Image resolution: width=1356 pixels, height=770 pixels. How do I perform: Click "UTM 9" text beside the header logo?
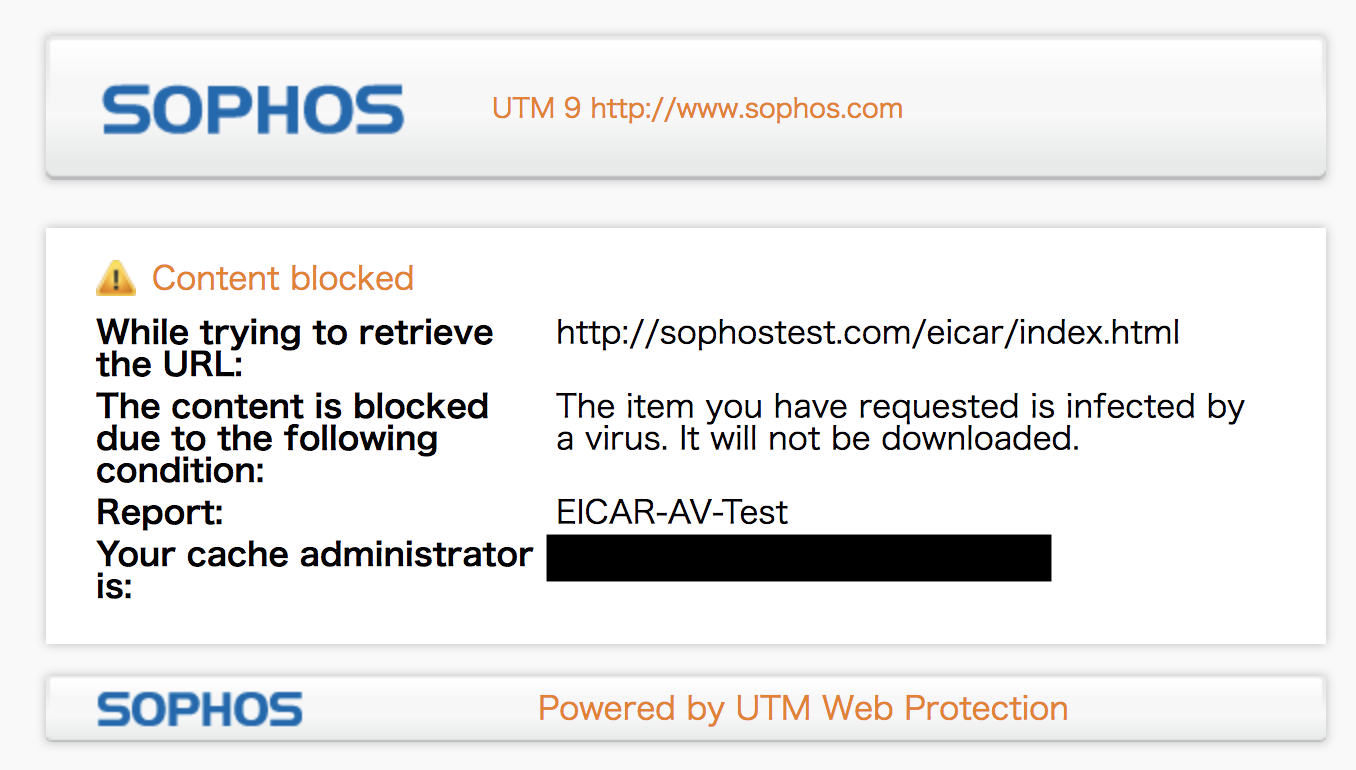[x=536, y=108]
